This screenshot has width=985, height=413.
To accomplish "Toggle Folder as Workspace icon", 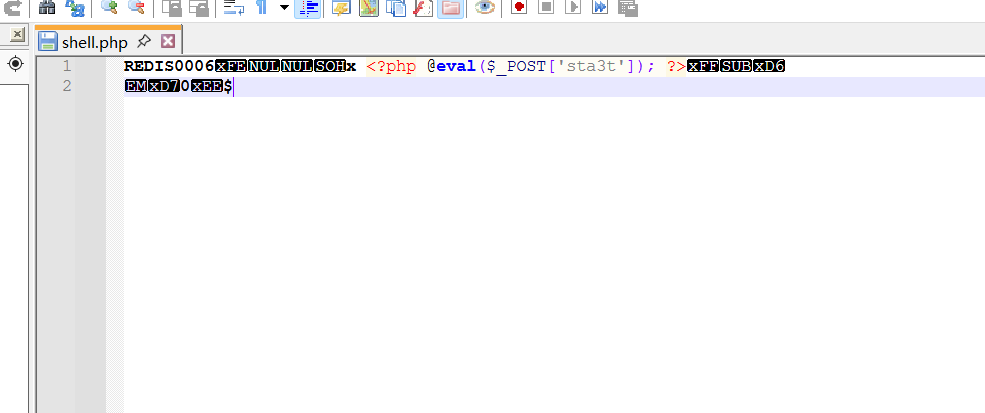I will (x=450, y=8).
